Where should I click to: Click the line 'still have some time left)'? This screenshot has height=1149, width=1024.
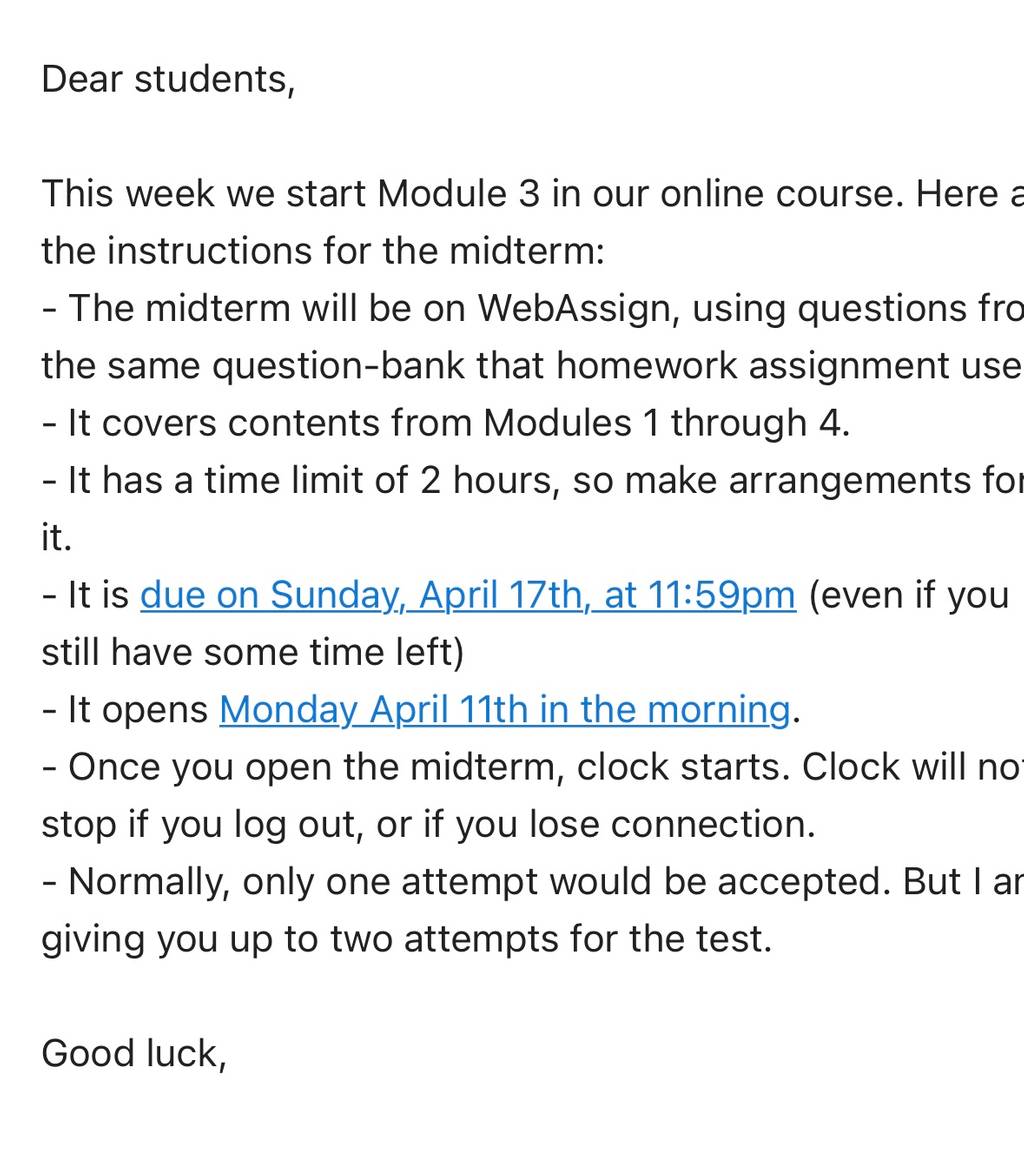coord(253,652)
